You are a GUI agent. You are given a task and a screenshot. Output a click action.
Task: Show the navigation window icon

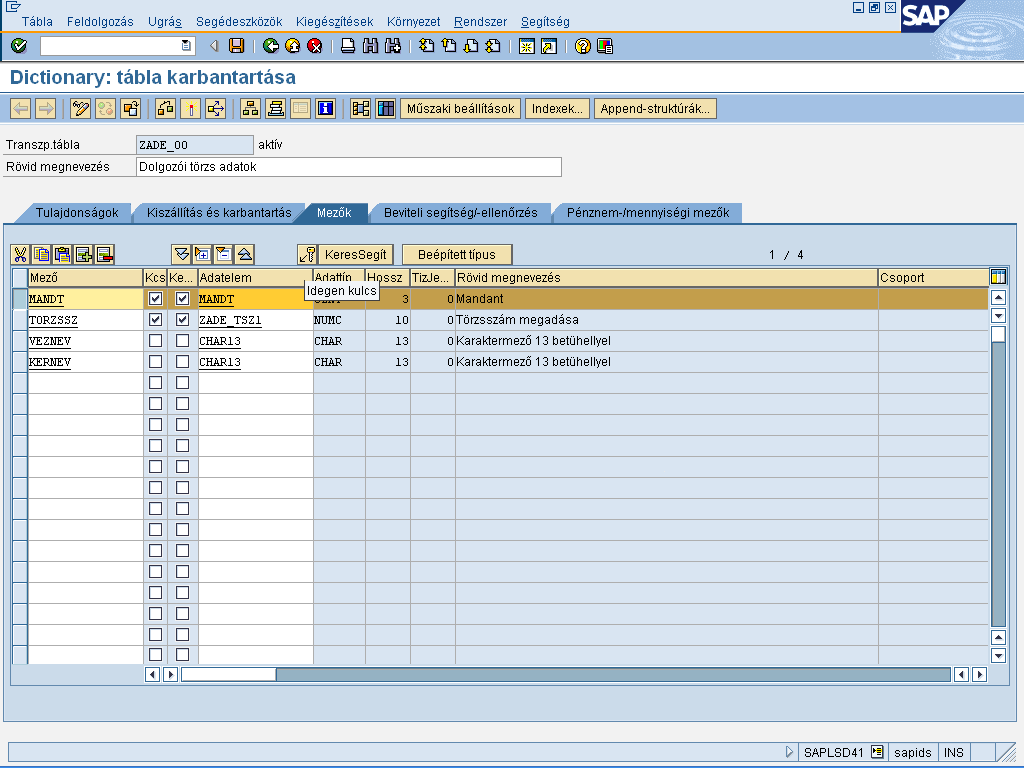(276, 108)
